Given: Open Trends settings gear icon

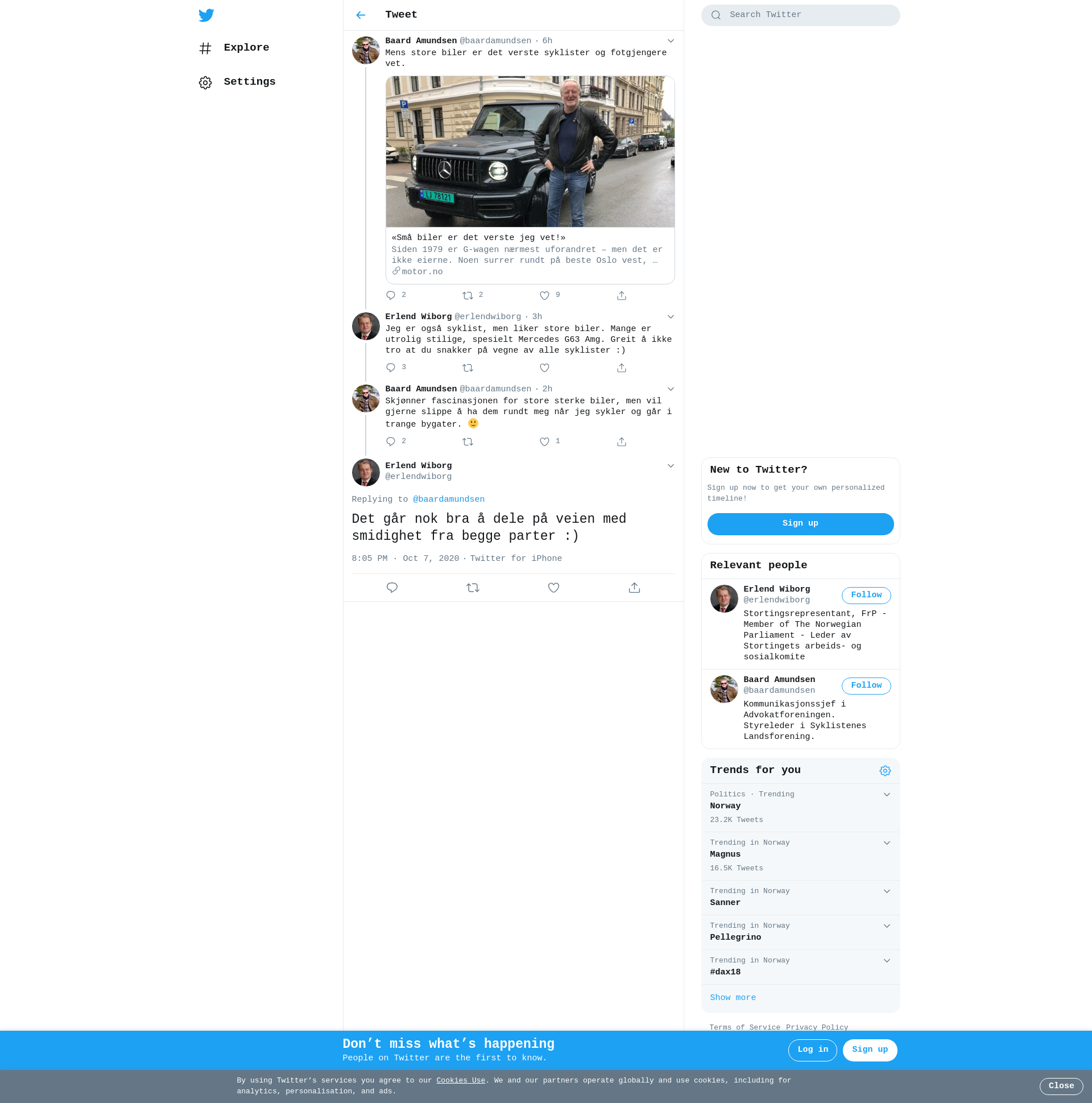Looking at the screenshot, I should tap(885, 771).
